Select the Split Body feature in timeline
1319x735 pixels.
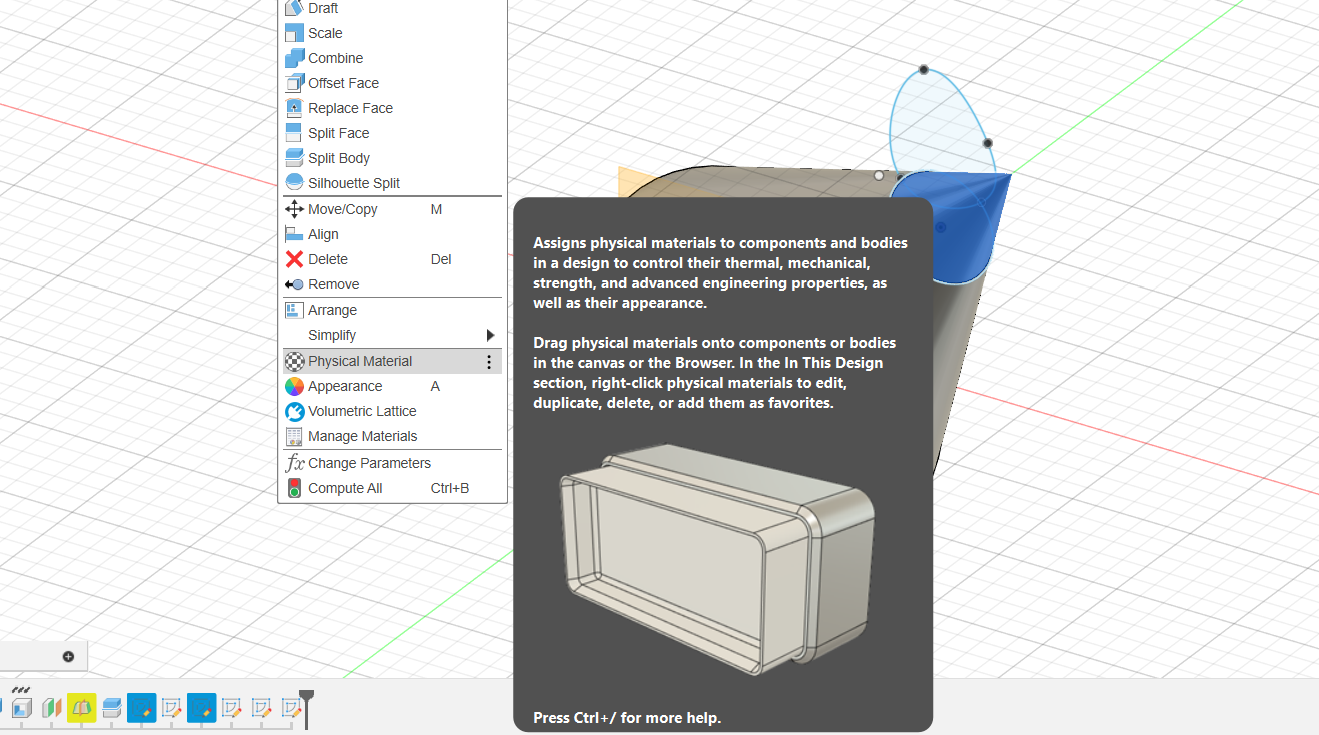(111, 708)
